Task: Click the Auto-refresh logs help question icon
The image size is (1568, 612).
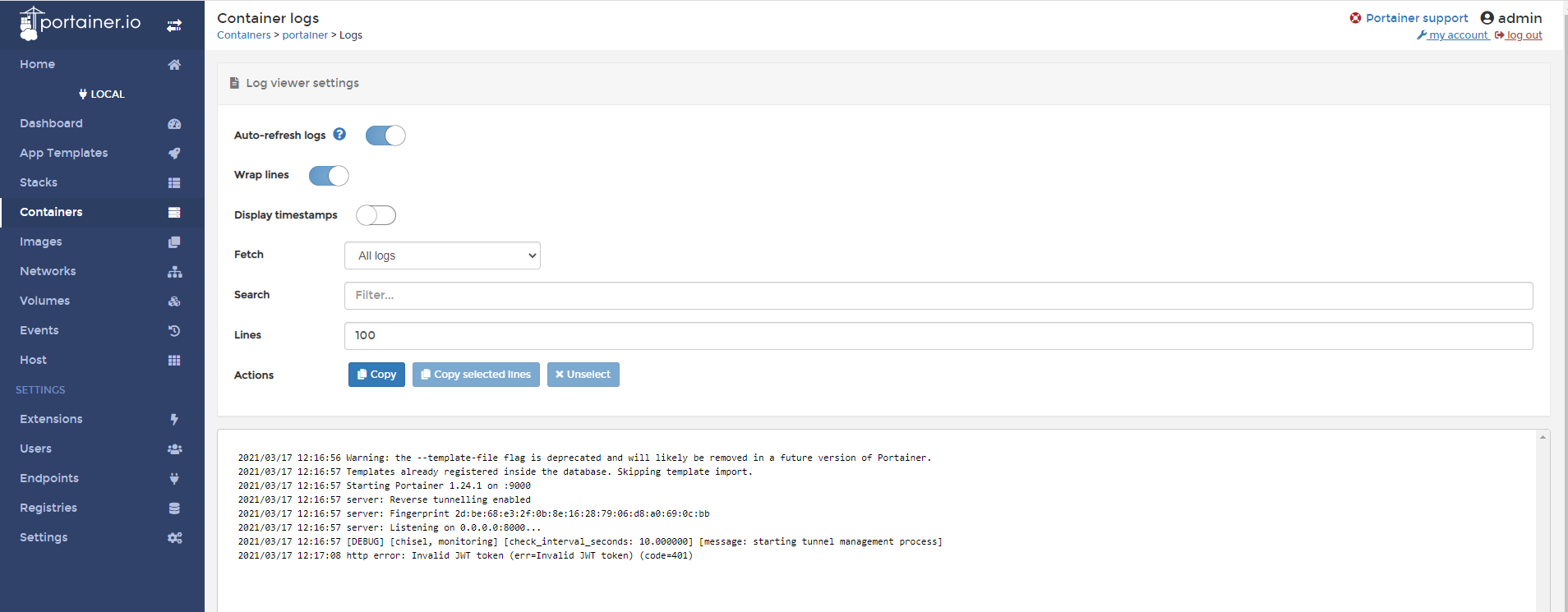Action: click(339, 134)
